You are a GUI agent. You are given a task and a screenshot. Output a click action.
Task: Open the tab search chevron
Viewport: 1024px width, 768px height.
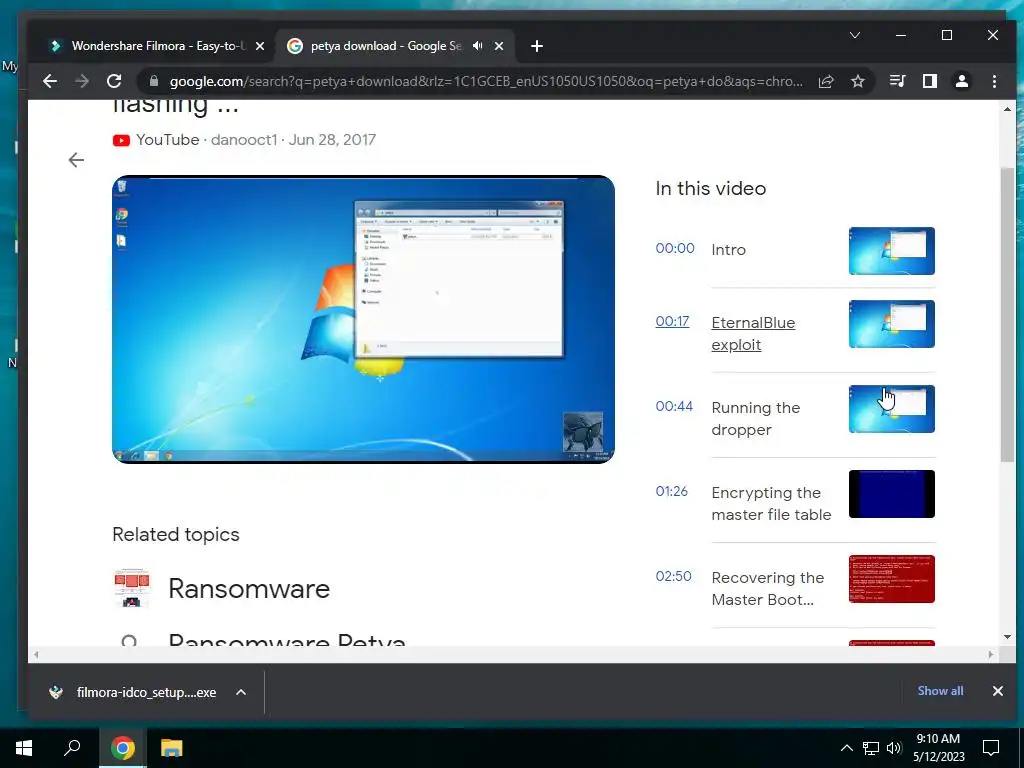click(854, 35)
